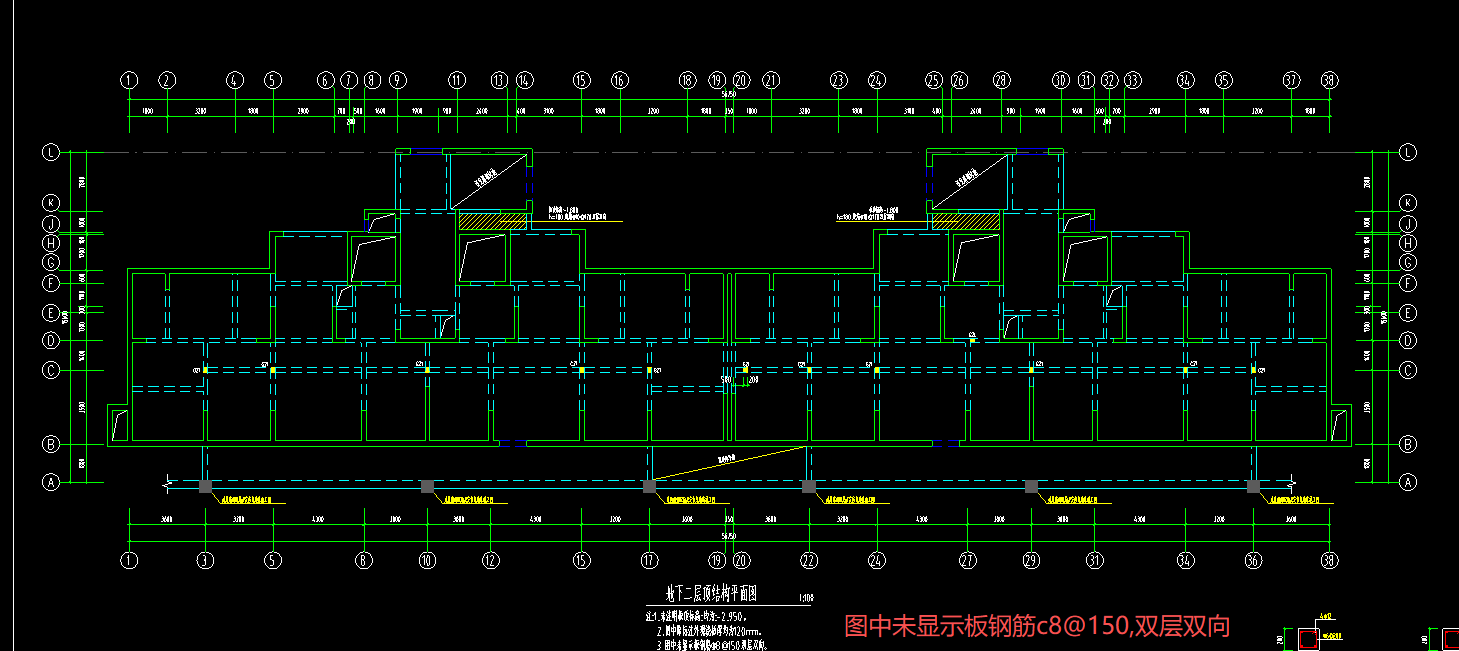The width and height of the screenshot is (1459, 651).
Task: Pick the axis bubble labeled 12
Action: click(x=490, y=561)
